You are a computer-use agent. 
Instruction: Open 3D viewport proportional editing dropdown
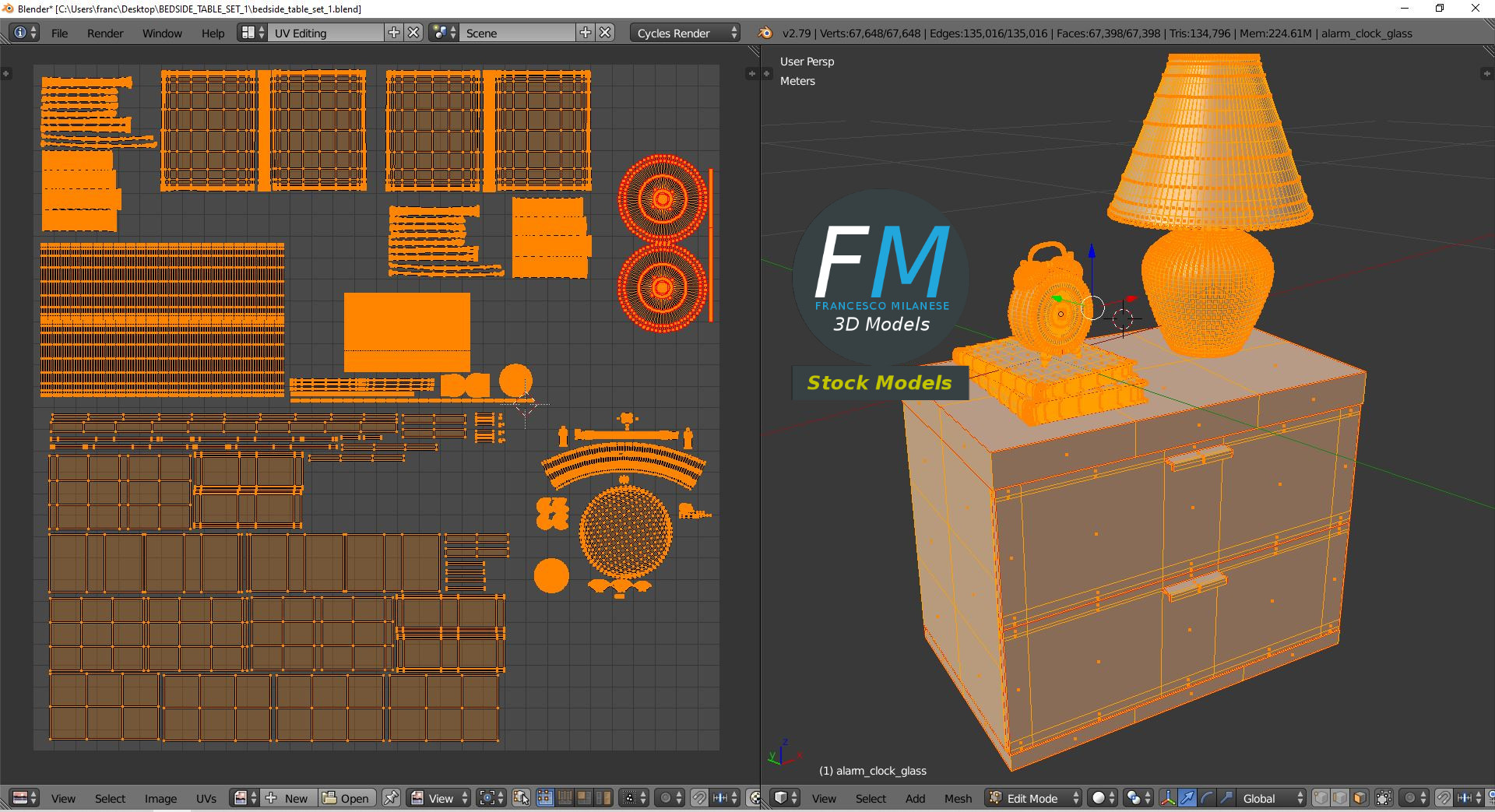pyautogui.click(x=1413, y=798)
